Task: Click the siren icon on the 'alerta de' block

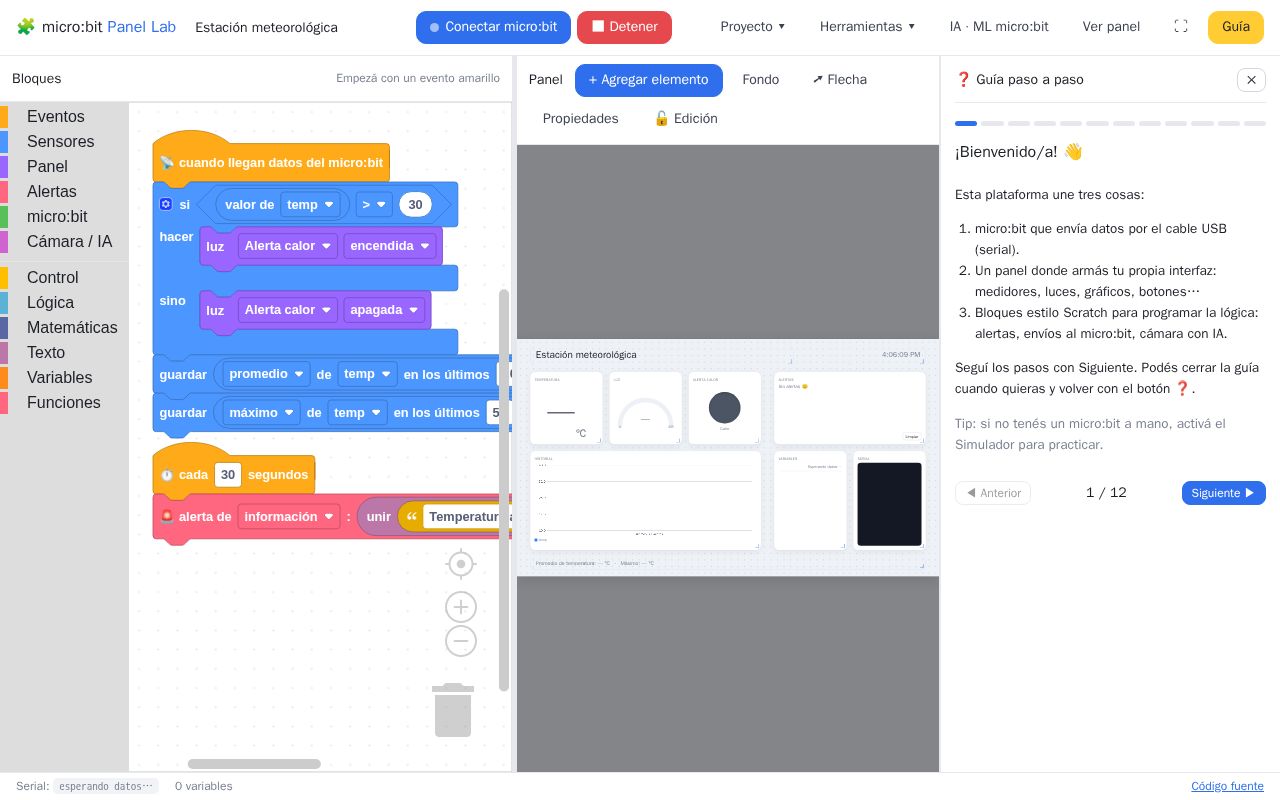Action: (167, 517)
